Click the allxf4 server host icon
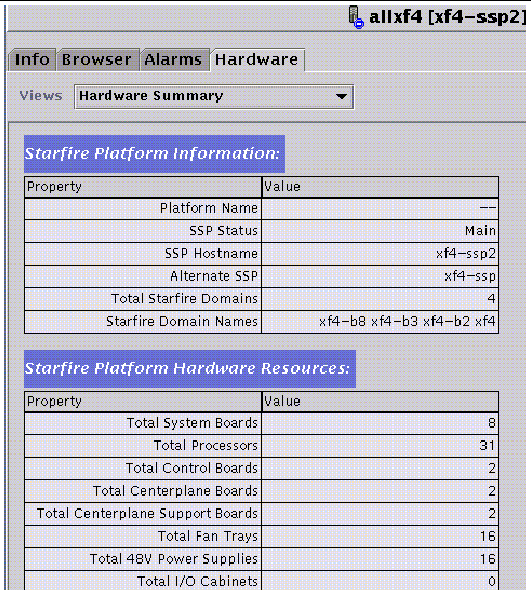Viewport: 531px width, 596px height. tap(356, 17)
